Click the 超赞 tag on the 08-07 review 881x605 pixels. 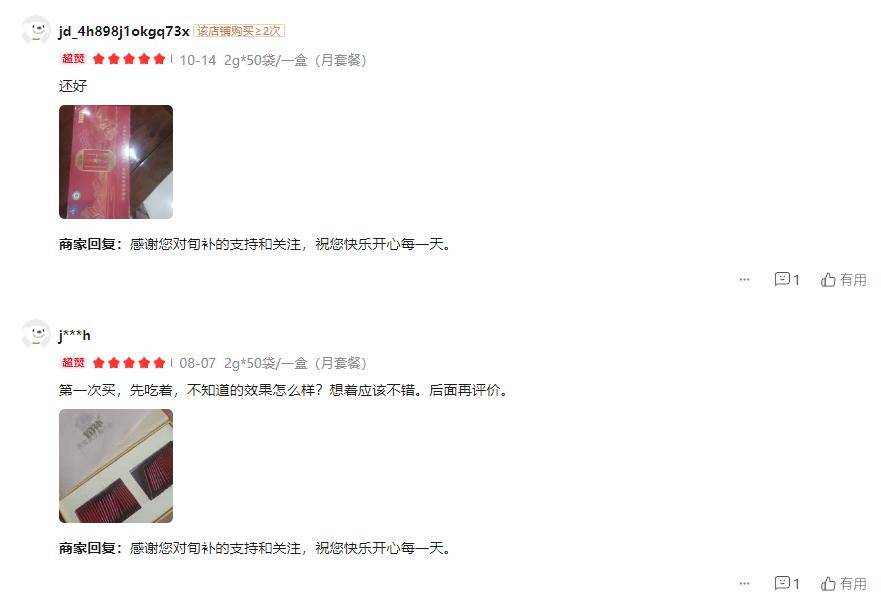(x=73, y=362)
